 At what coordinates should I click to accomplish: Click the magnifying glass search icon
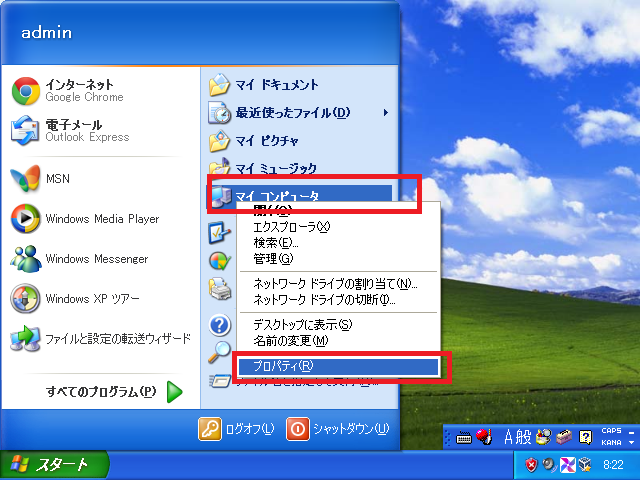coord(219,352)
